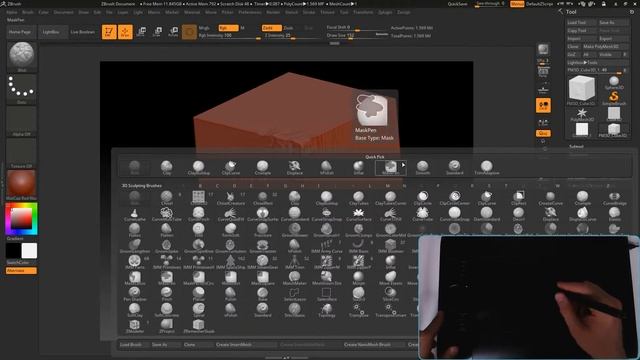Viewport: 640px width, 360px height.
Task: Select the TransposeSmart brush
Action: (390, 310)
